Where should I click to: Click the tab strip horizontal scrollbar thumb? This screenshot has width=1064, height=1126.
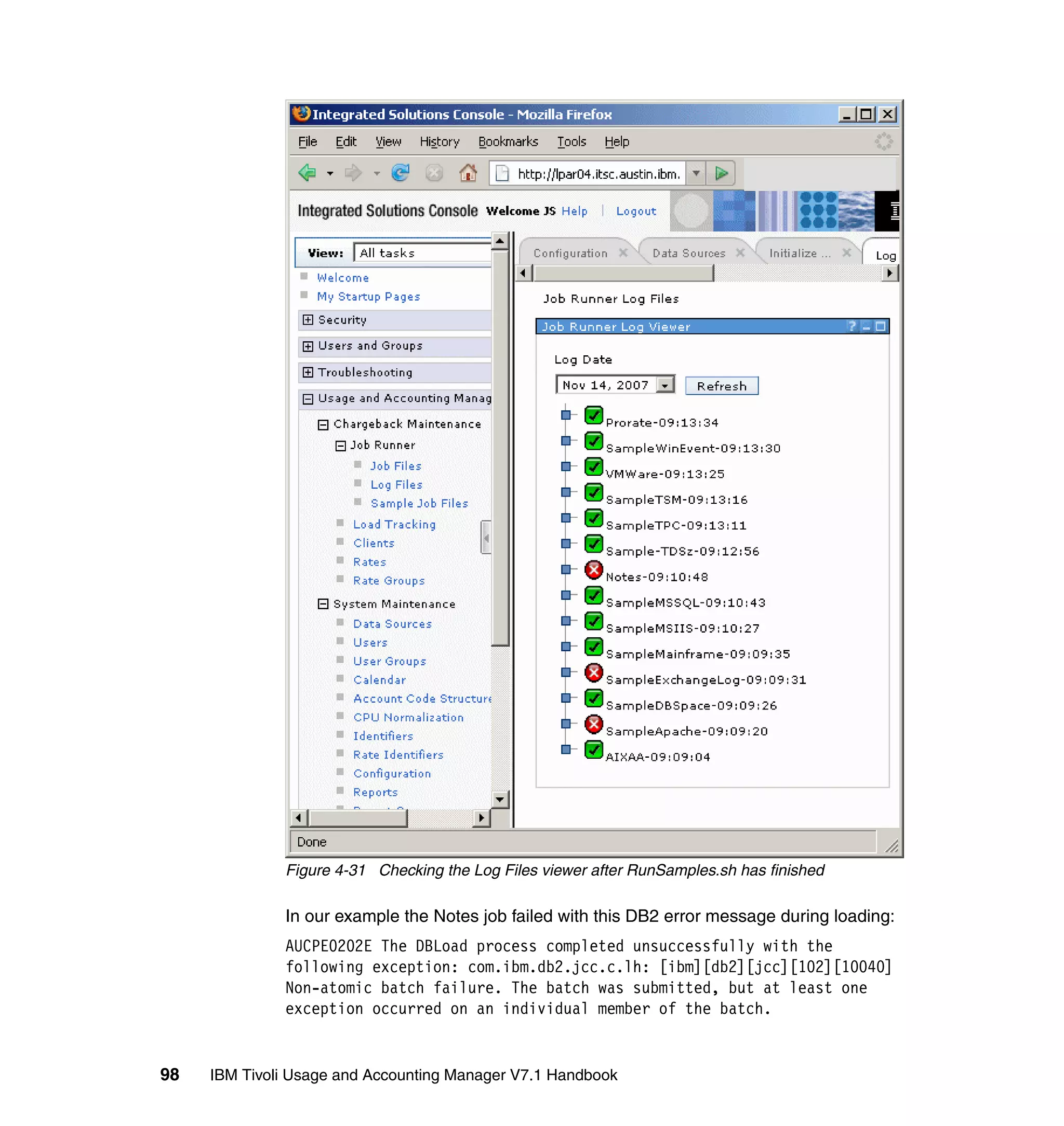(623, 273)
